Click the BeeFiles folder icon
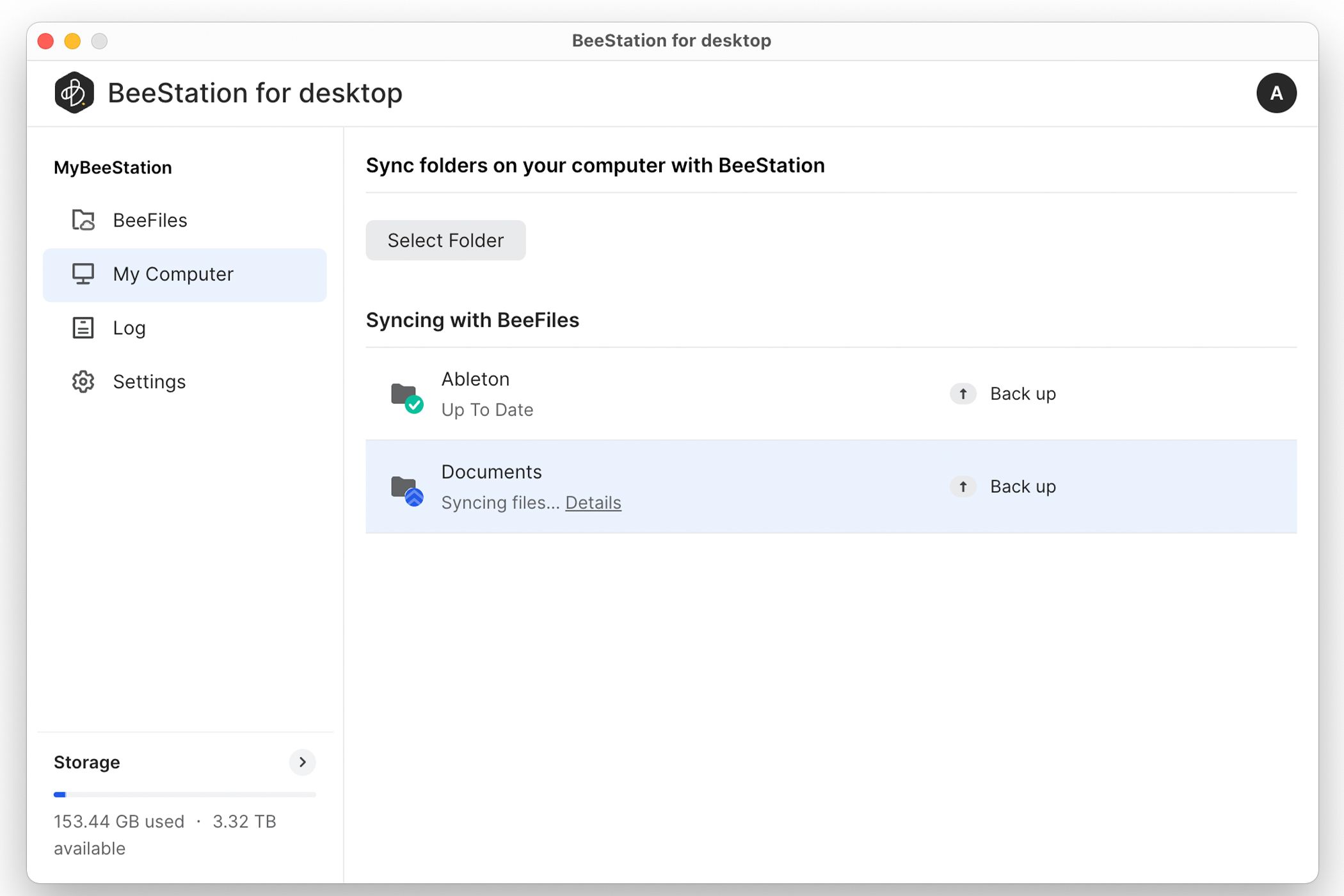The height and width of the screenshot is (896, 1344). pyautogui.click(x=83, y=220)
